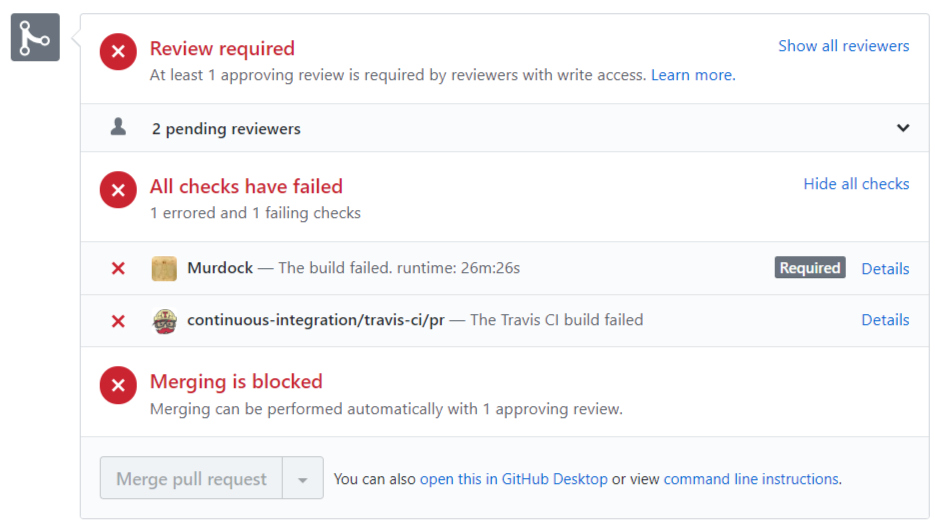The width and height of the screenshot is (935, 526).
Task: Click the failed status X for Murdock
Action: pos(118,268)
